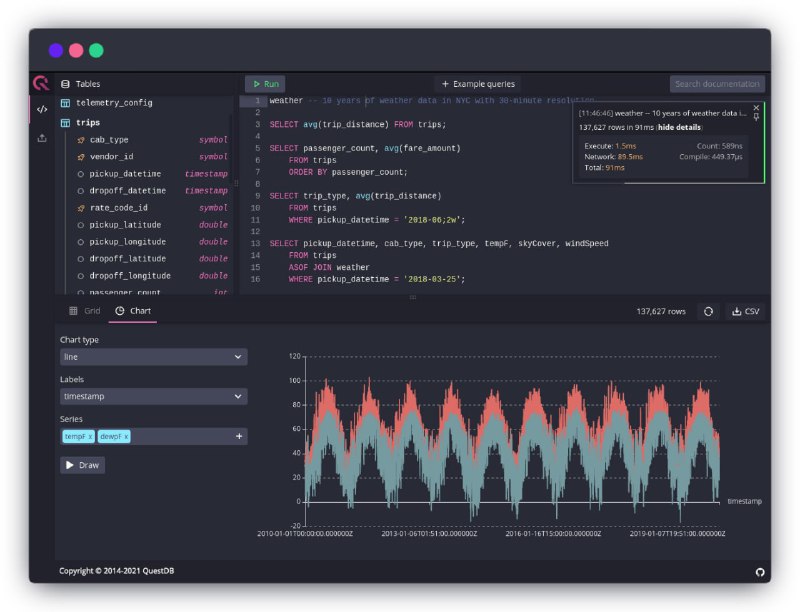This screenshot has height=612, width=800.
Task: Click editor line 1 'weather' text
Action: [x=286, y=100]
